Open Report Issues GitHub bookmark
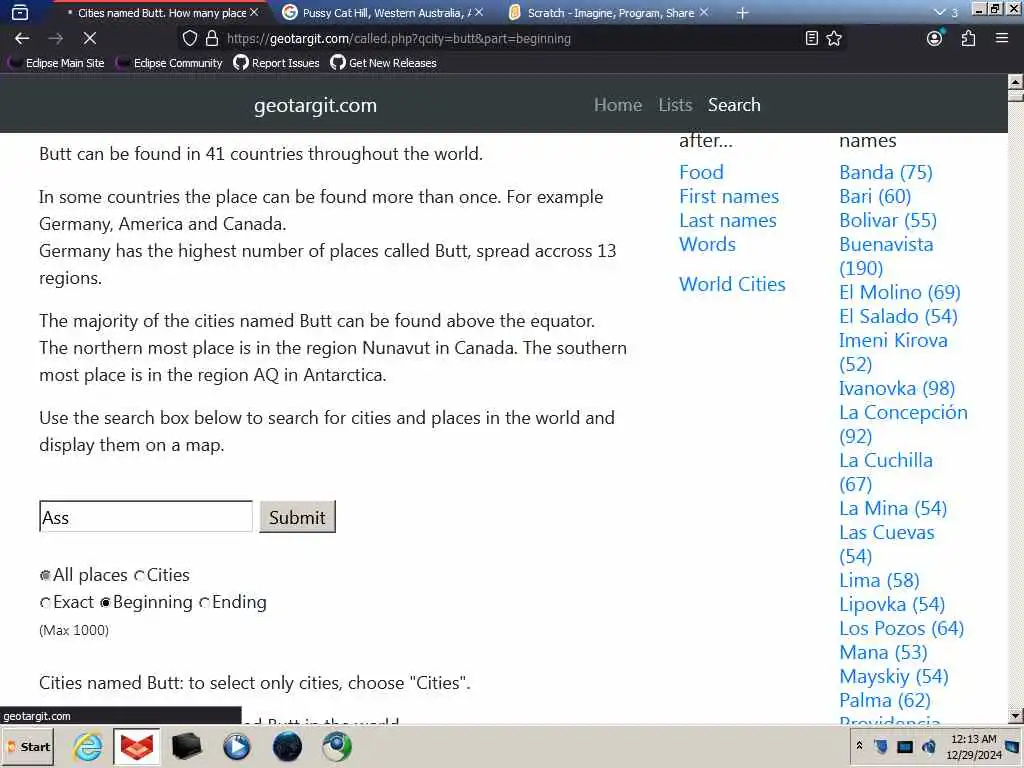The height and width of the screenshot is (768, 1024). 277,63
